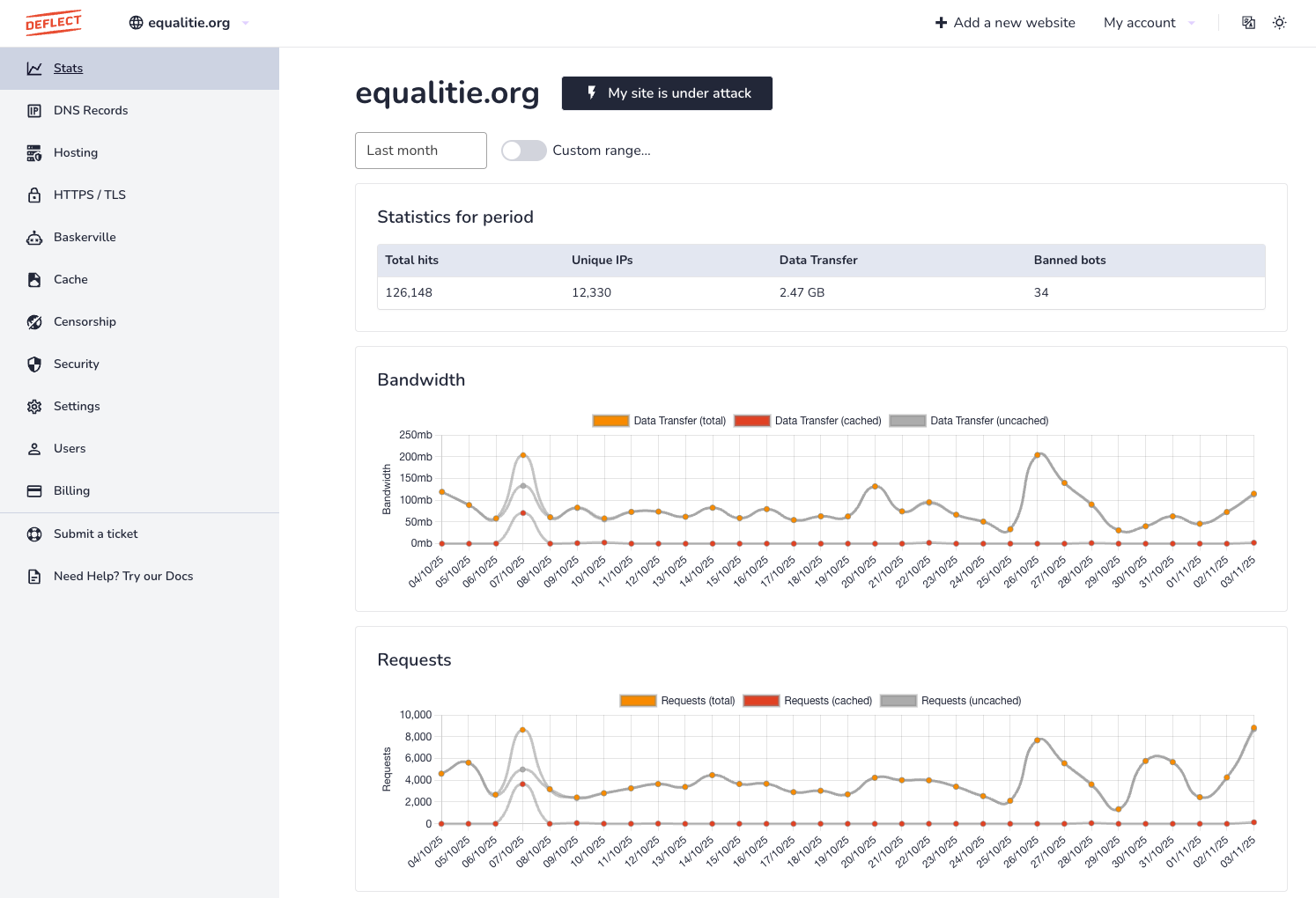The image size is (1316, 898).
Task: Click the language translate icon
Action: 1248,23
